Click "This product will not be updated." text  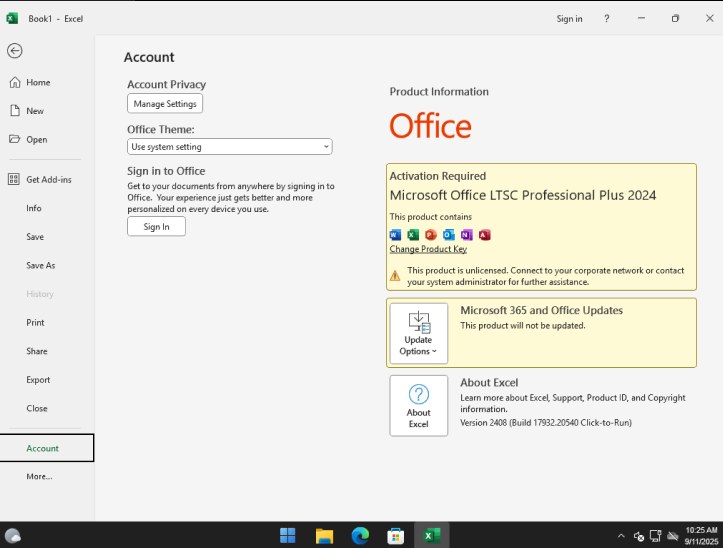523,325
